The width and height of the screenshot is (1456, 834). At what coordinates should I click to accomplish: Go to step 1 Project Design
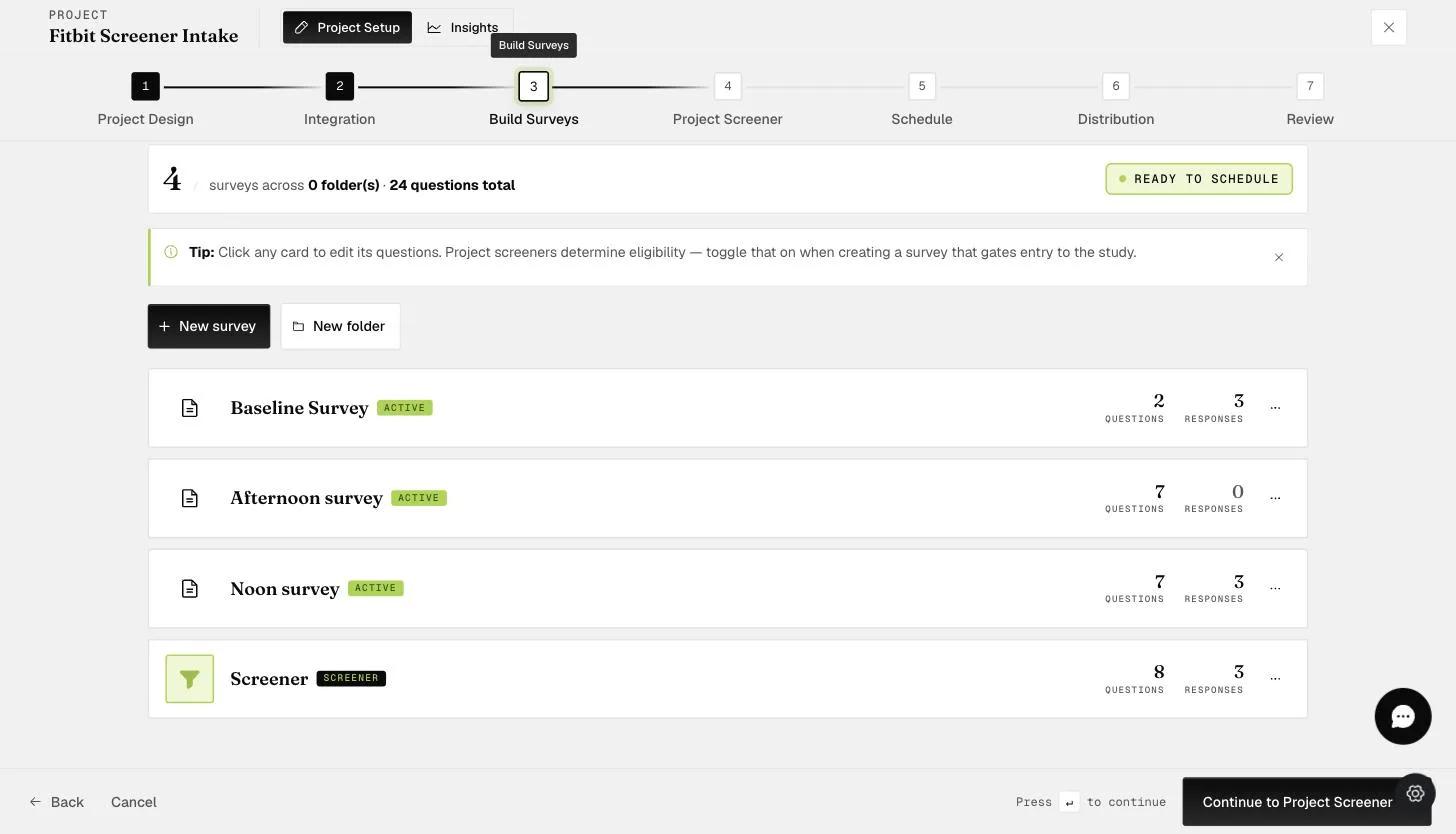[x=145, y=86]
